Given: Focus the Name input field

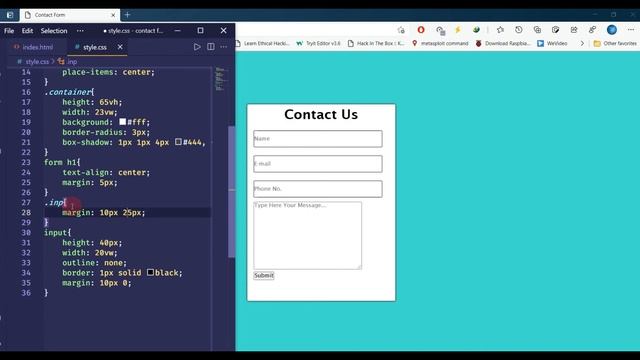Looking at the screenshot, I should point(318,139).
